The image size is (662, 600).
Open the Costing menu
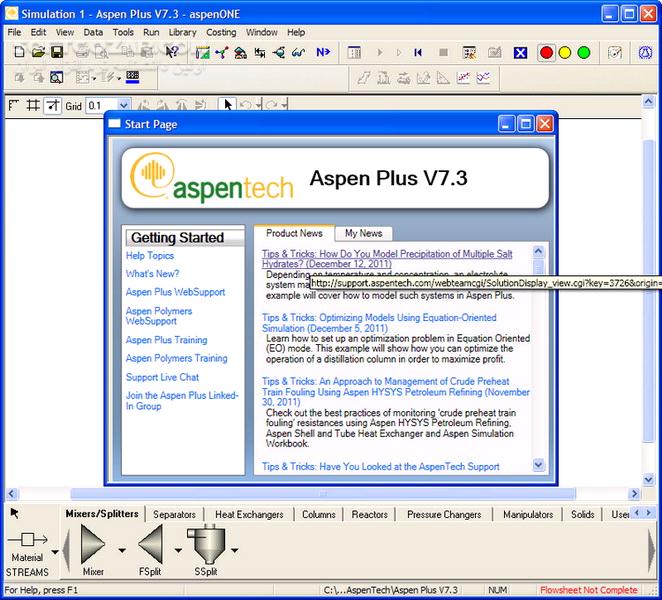point(221,32)
